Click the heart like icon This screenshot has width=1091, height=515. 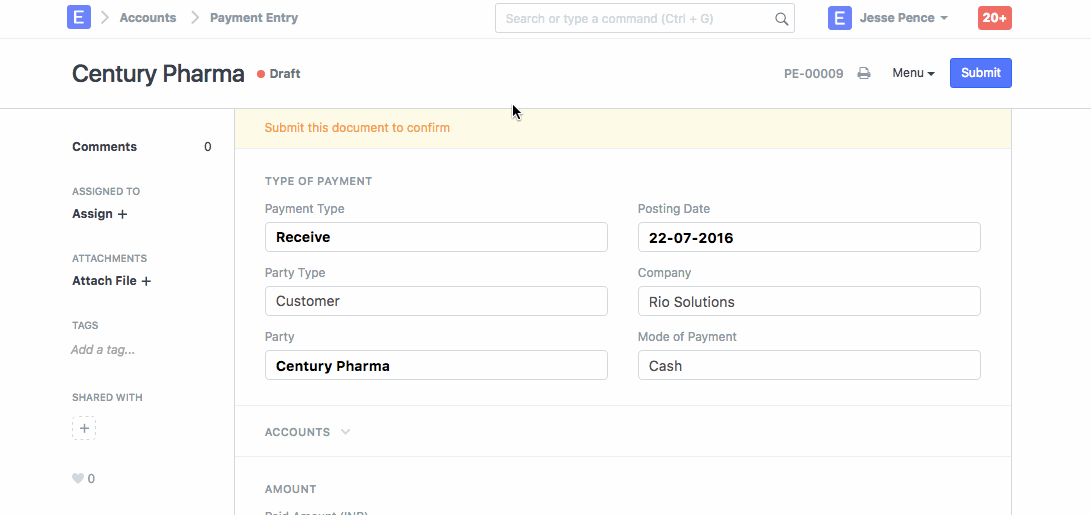pos(78,479)
